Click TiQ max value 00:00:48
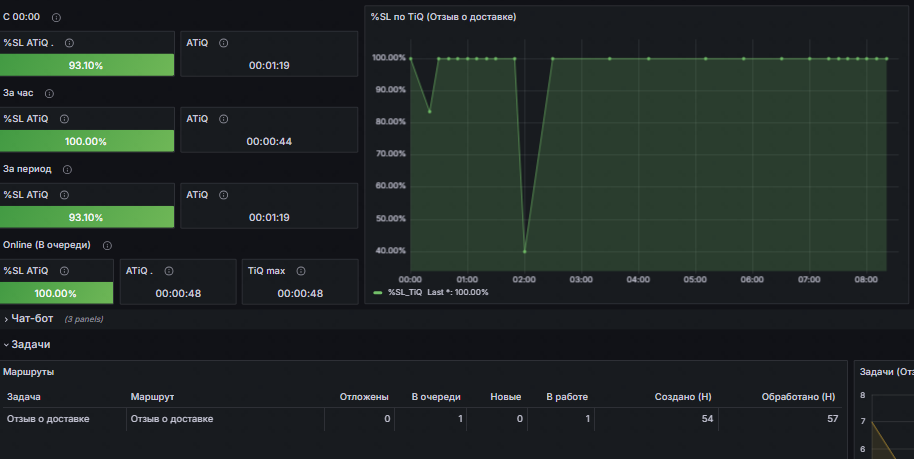 (300, 293)
